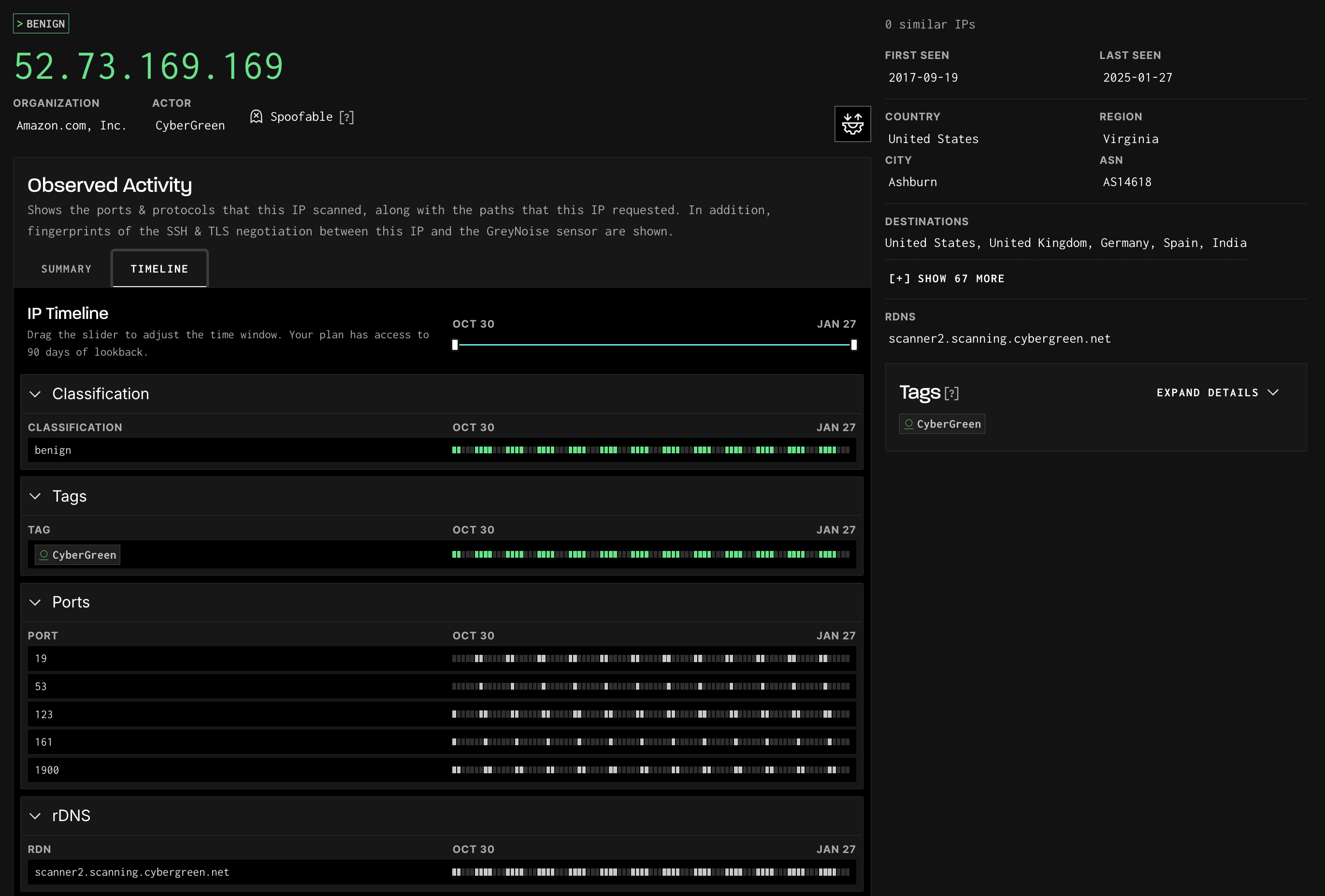Click the Amazon.com, Inc. organization
The image size is (1325, 896).
(71, 126)
